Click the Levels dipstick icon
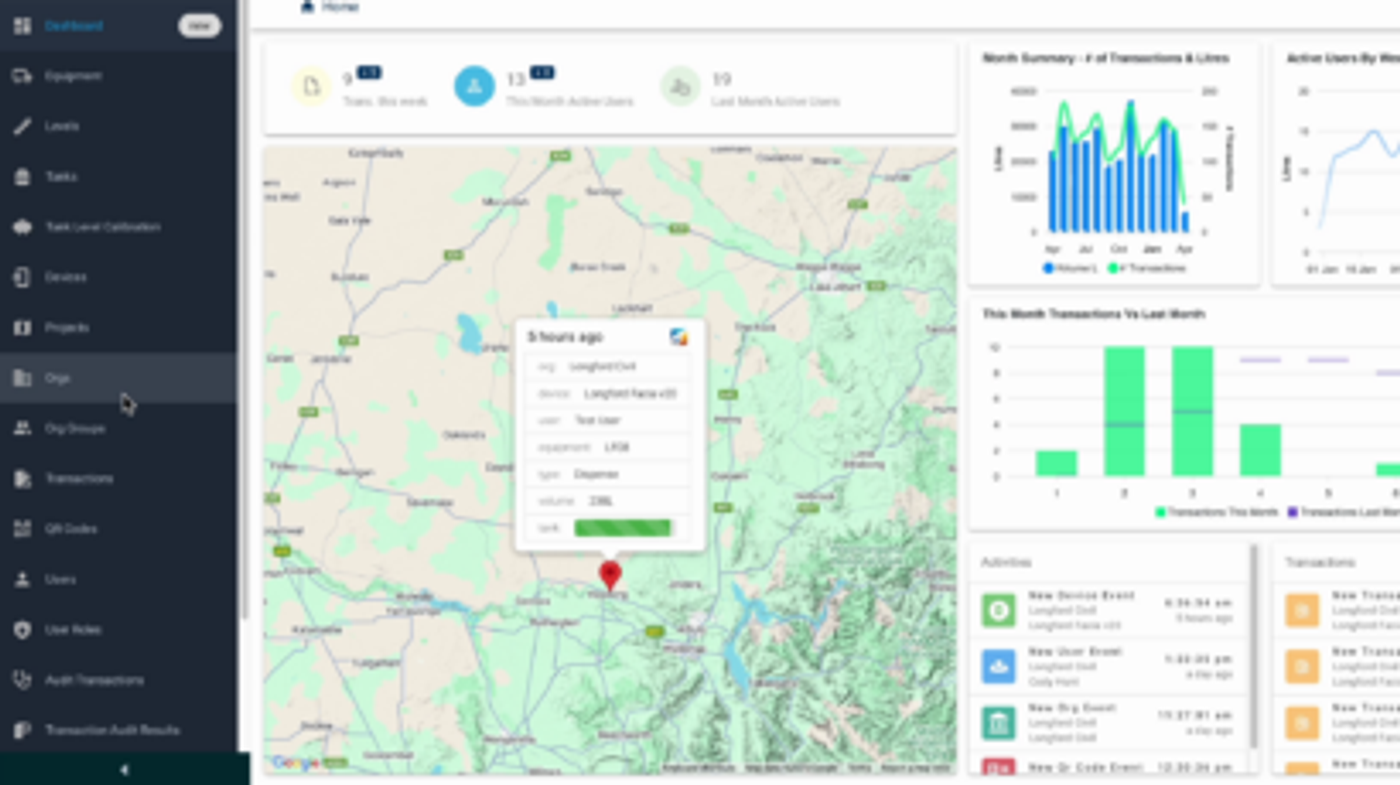The width and height of the screenshot is (1400, 785). (21, 126)
